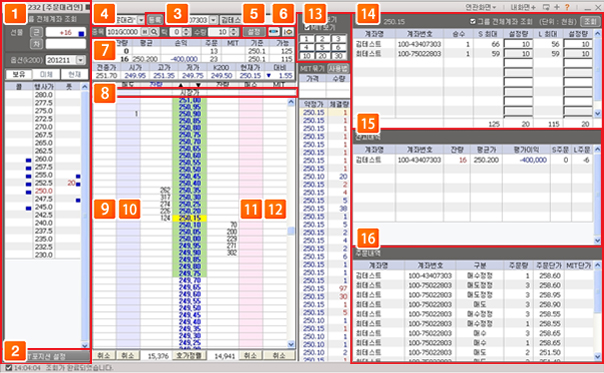The image size is (604, 373).
Task: Toggle the MIT보기 checkbox
Action: [307, 27]
